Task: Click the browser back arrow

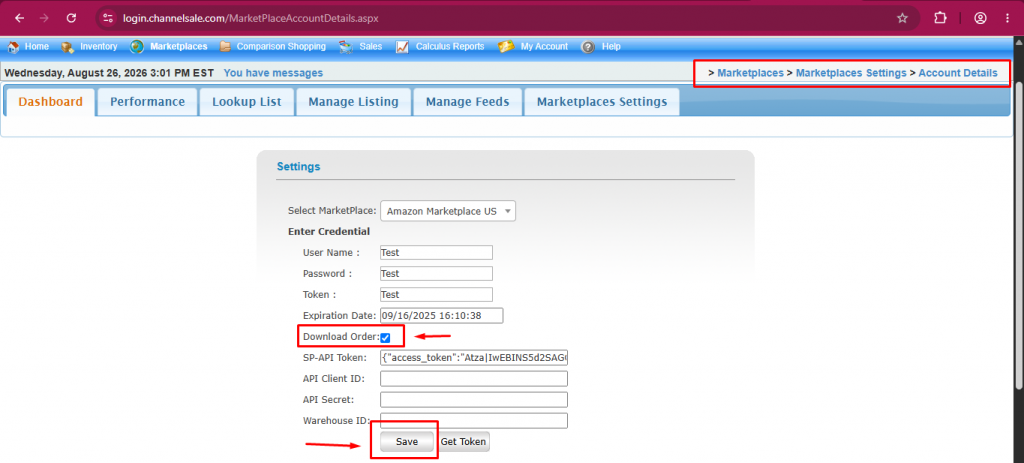Action: (20, 18)
